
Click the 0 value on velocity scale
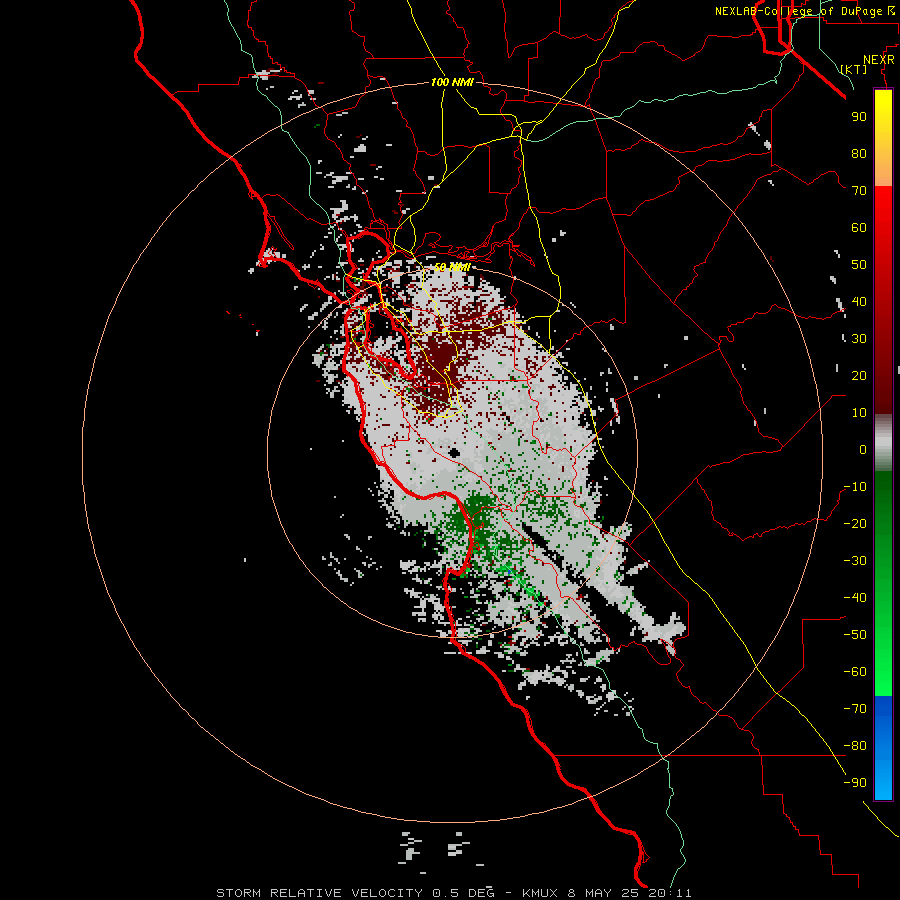[863, 449]
